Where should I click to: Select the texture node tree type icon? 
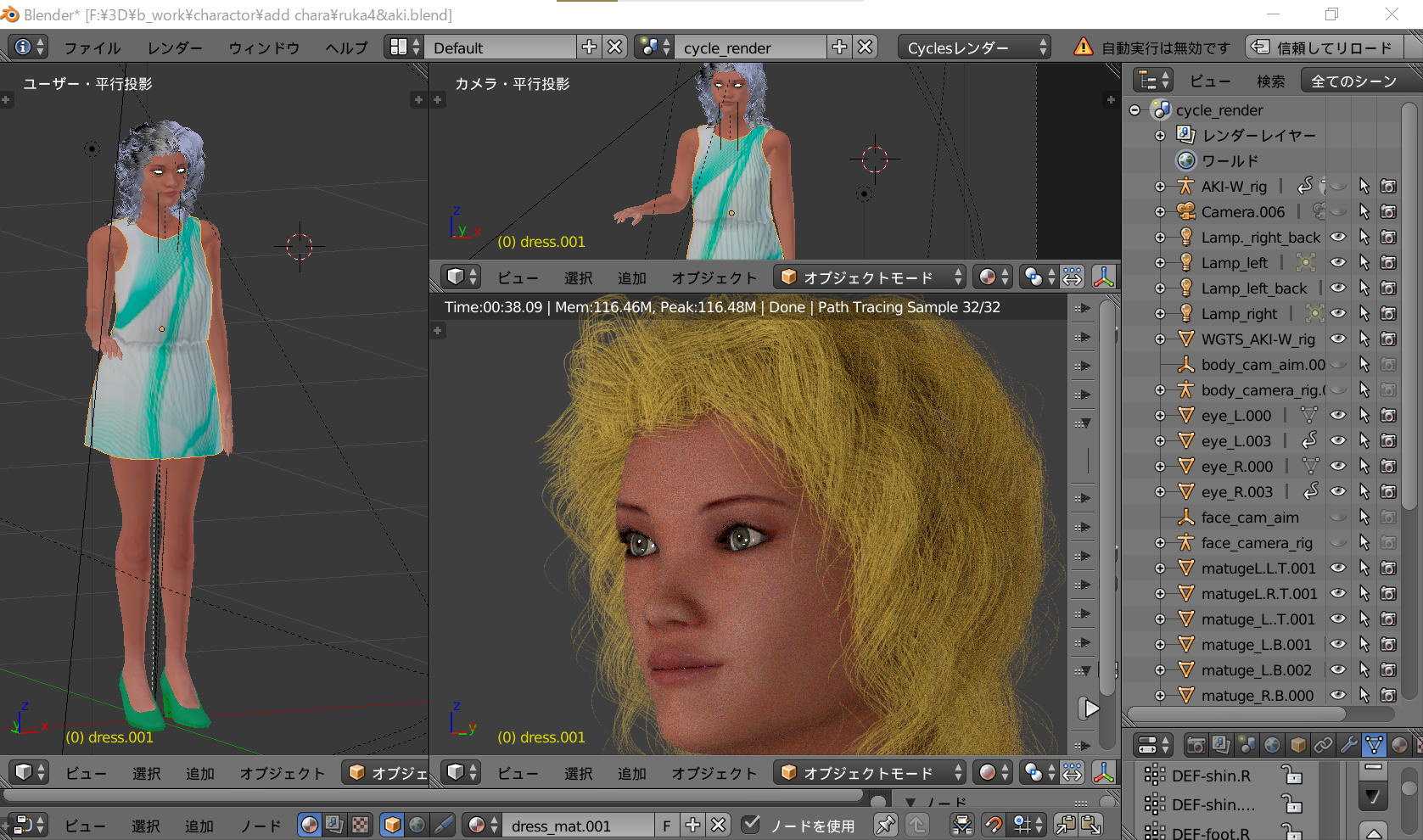tap(361, 825)
